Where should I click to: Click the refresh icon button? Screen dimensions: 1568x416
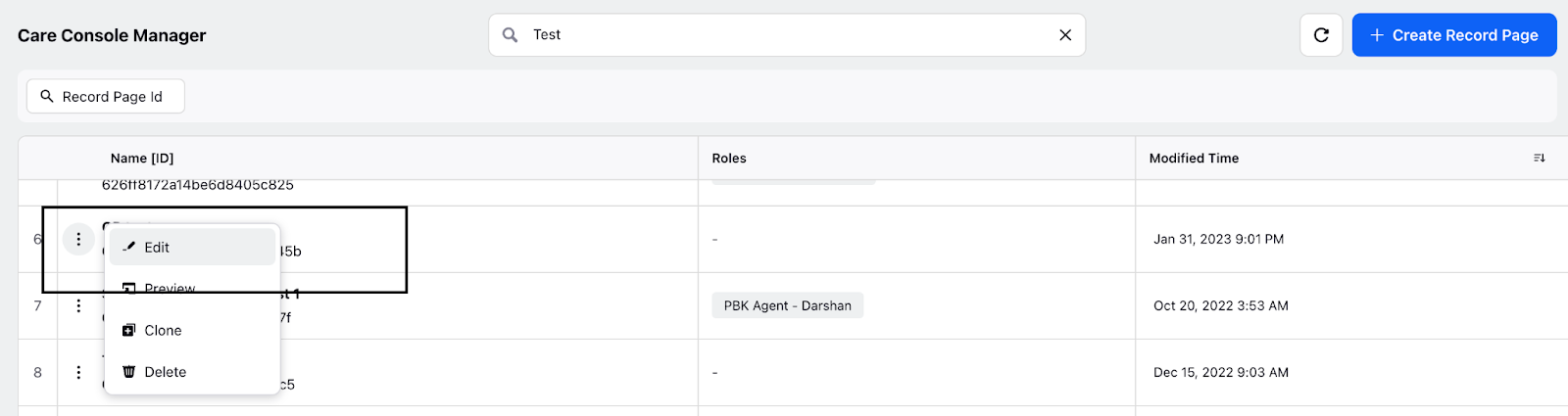coord(1321,35)
